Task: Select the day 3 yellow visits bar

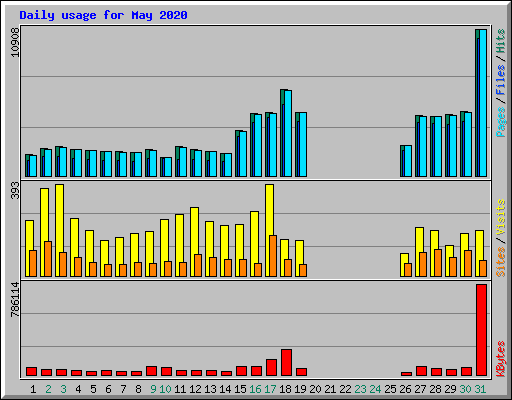Action: click(x=59, y=230)
